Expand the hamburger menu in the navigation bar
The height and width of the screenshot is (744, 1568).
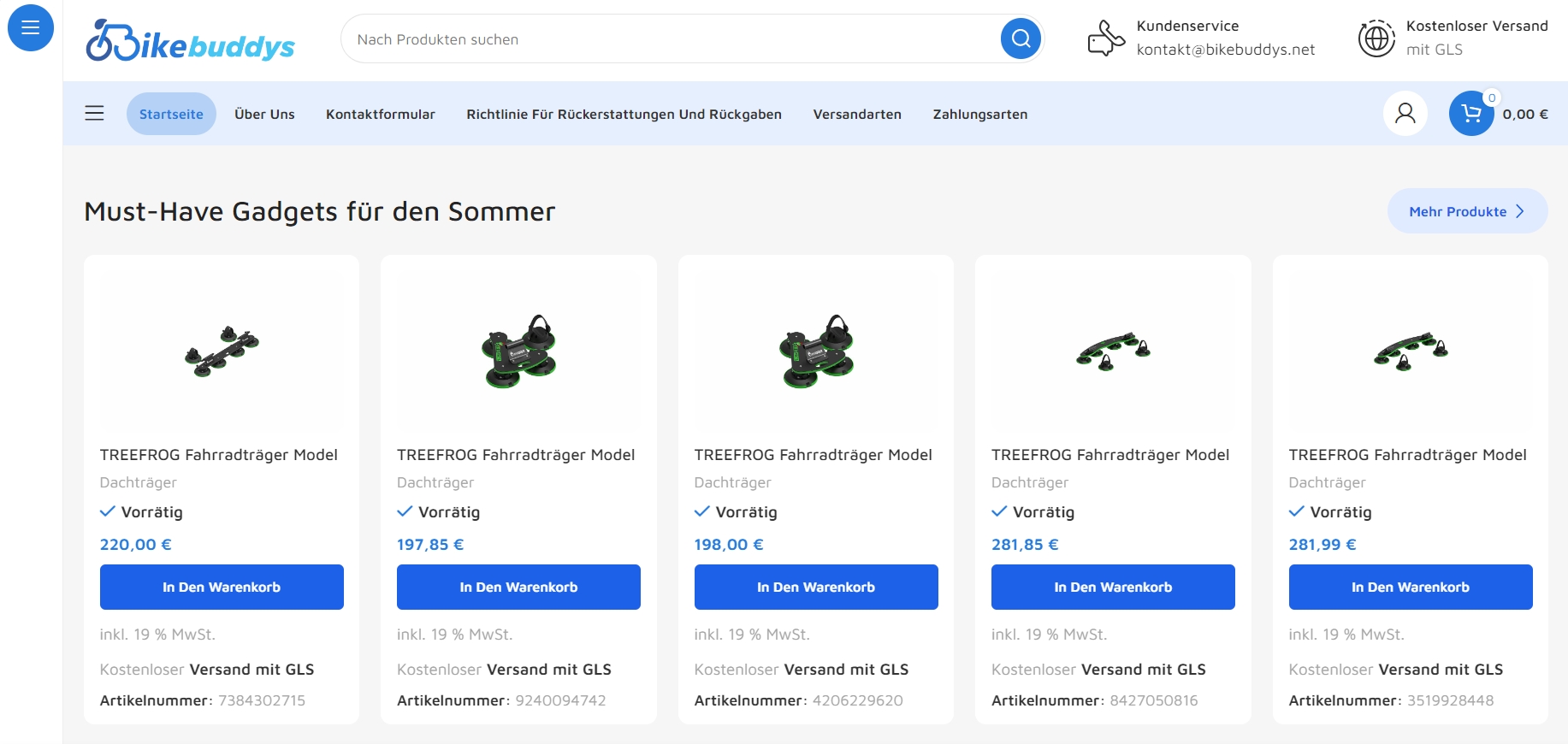tap(95, 114)
